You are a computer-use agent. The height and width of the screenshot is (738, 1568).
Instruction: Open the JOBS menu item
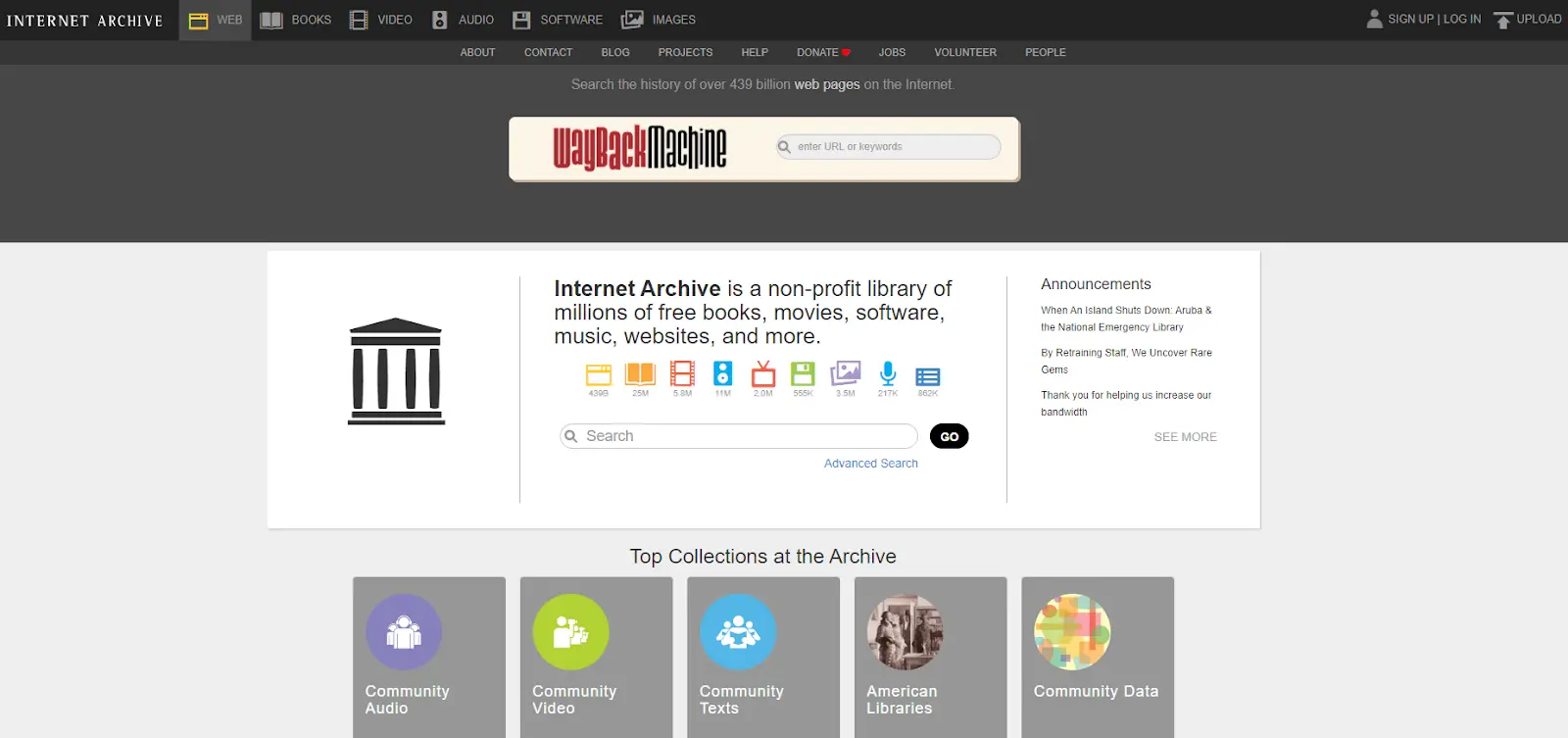pos(892,53)
